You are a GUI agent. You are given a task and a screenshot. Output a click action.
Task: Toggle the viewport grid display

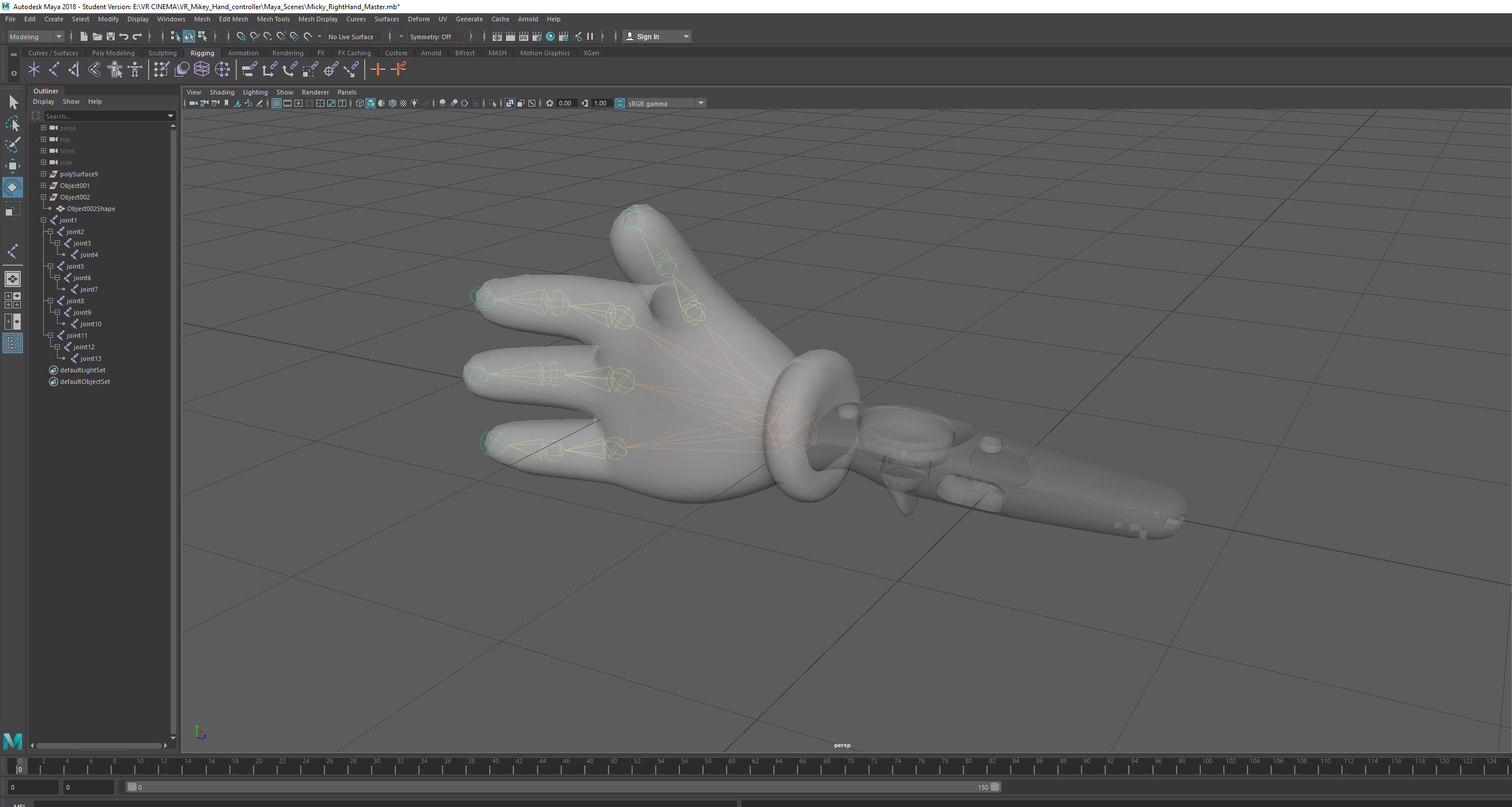(277, 103)
